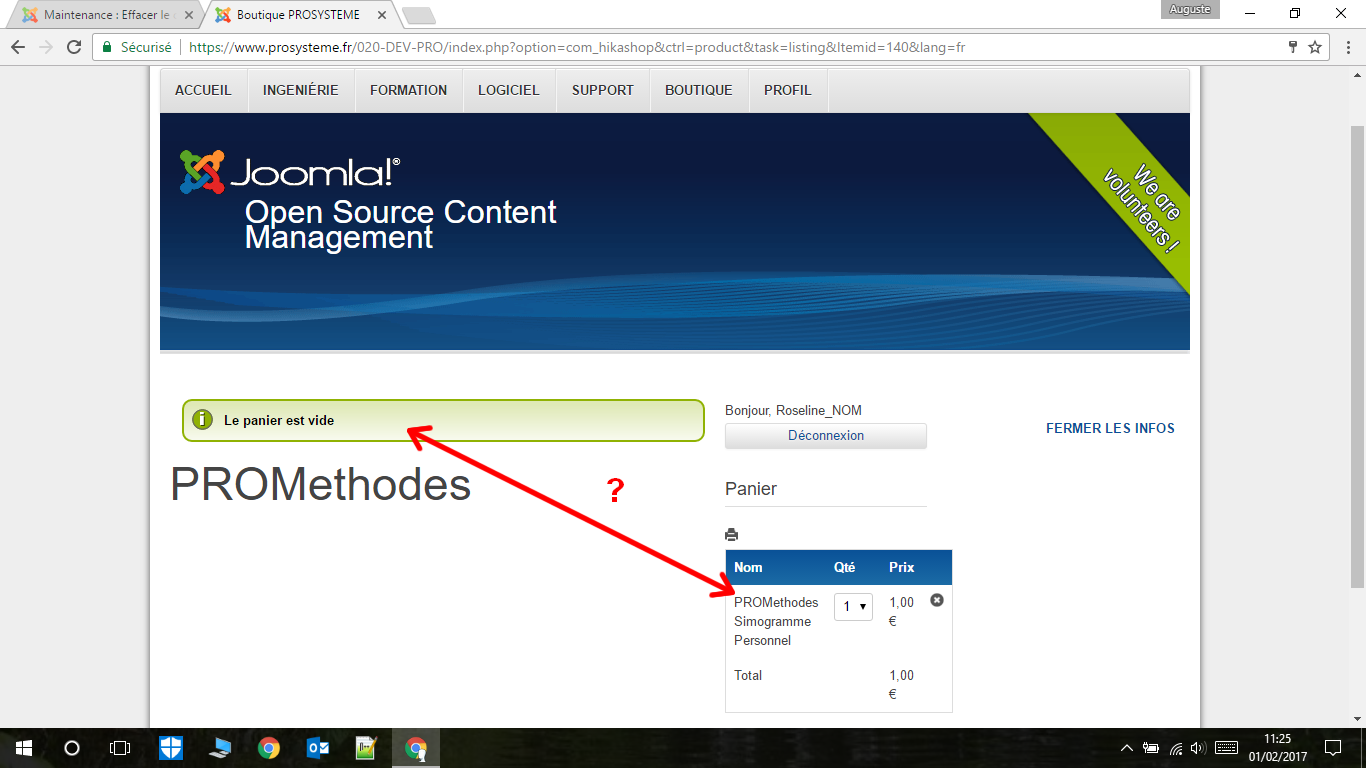The height and width of the screenshot is (768, 1366).
Task: Click the volume speaker tray icon
Action: [1198, 748]
